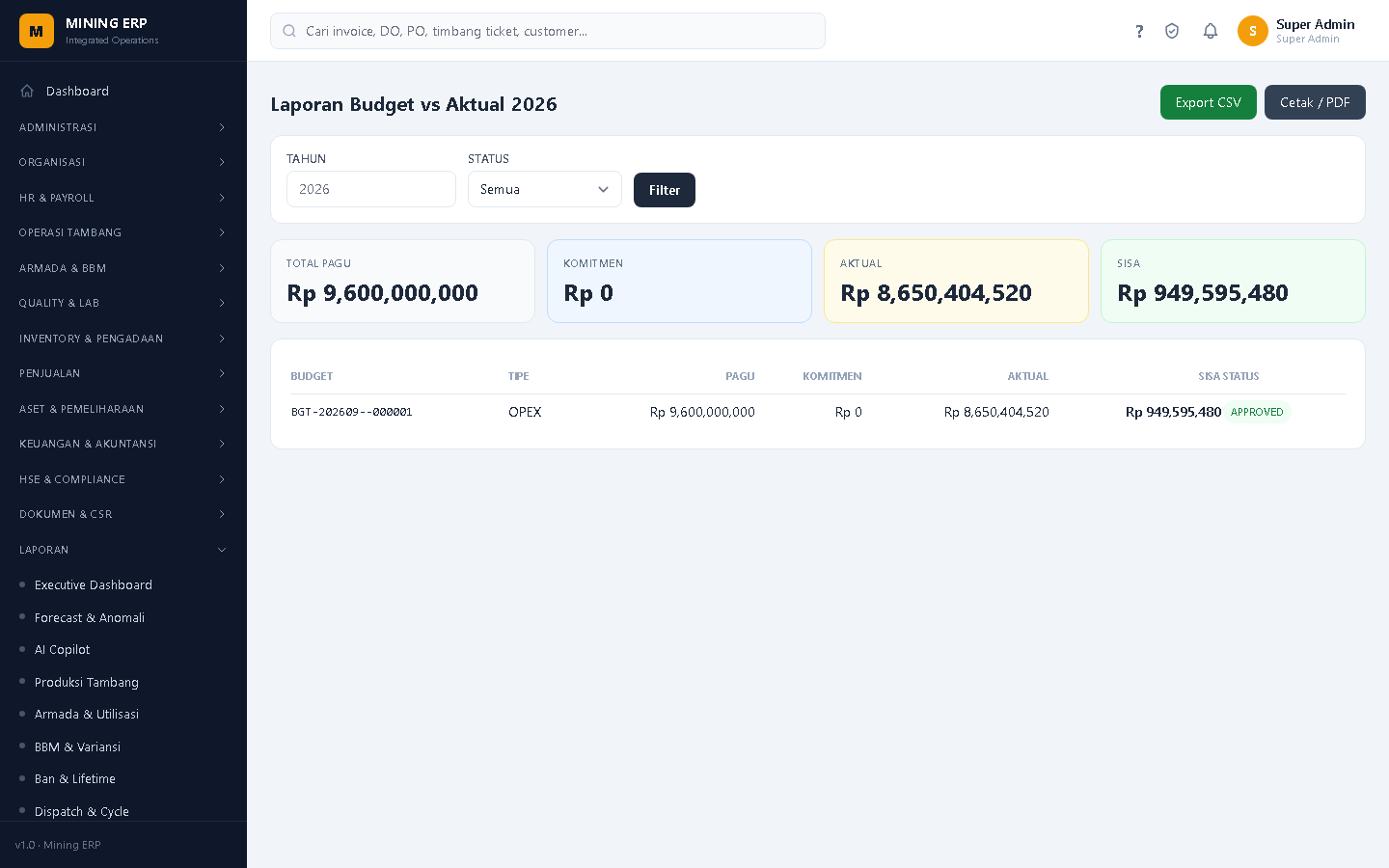Open the AI Copilot menu item
The width and height of the screenshot is (1389, 868).
[x=62, y=650]
